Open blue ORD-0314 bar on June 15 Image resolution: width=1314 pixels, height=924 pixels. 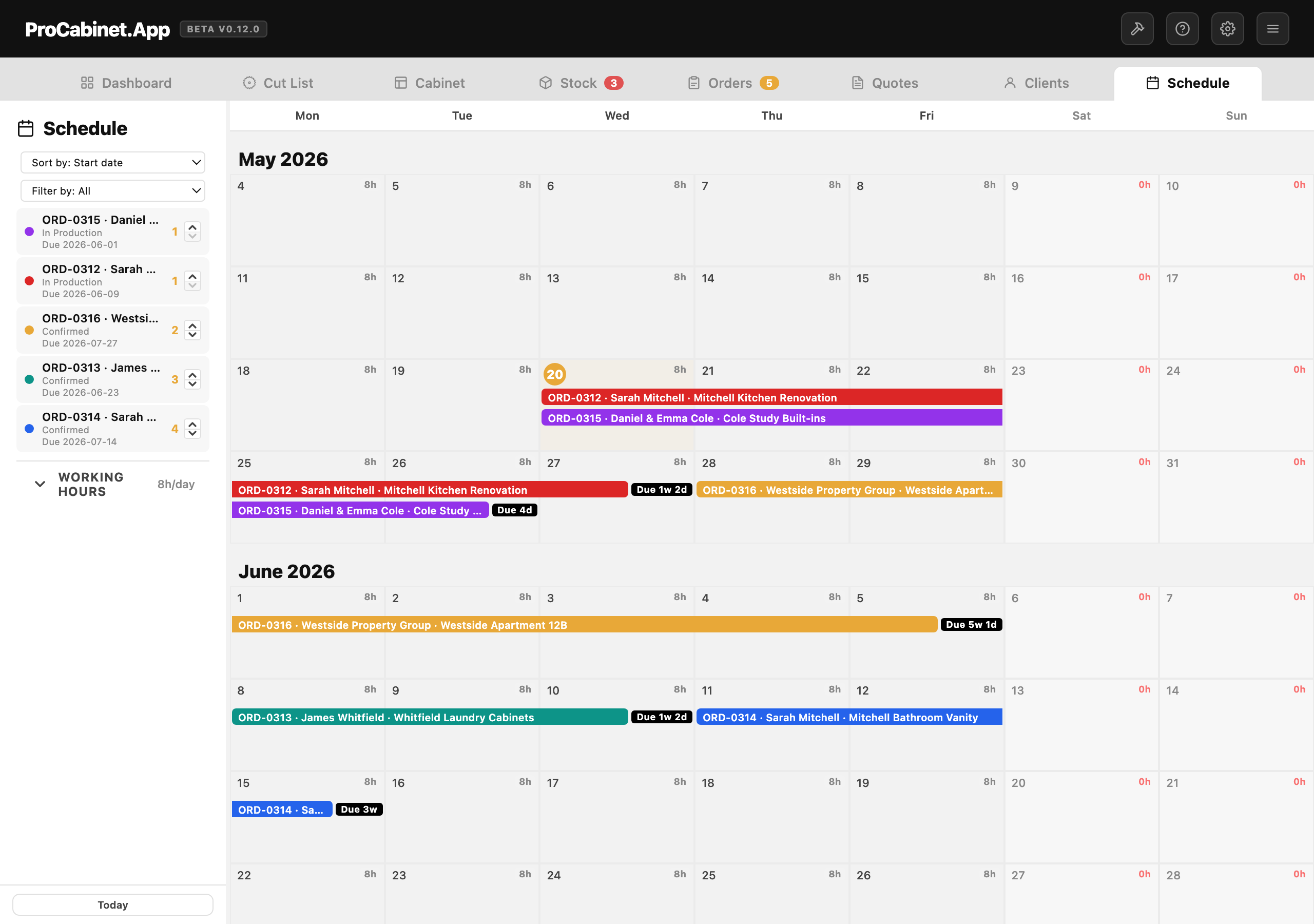(282, 810)
